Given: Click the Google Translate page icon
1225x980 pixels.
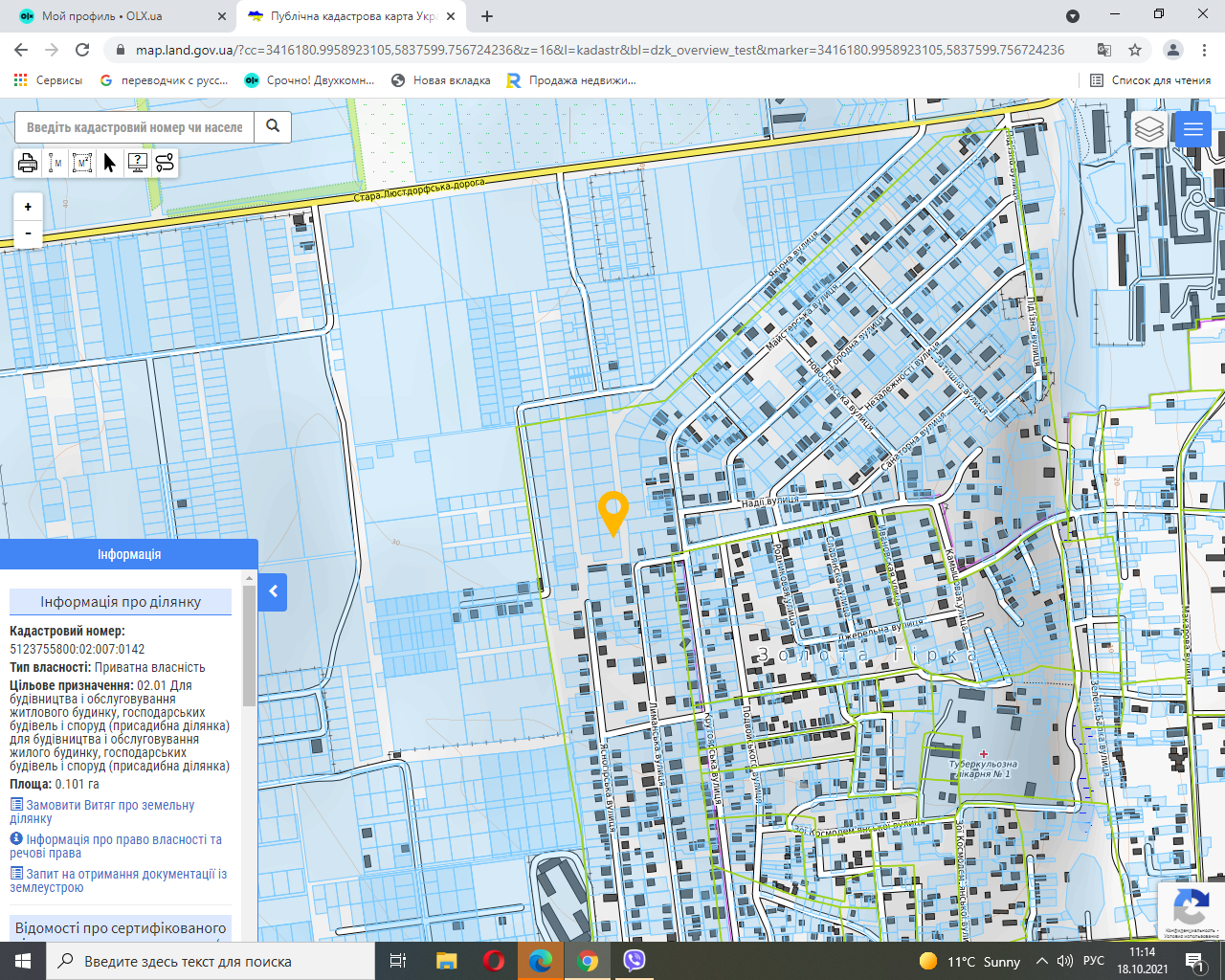Looking at the screenshot, I should click(x=1104, y=50).
